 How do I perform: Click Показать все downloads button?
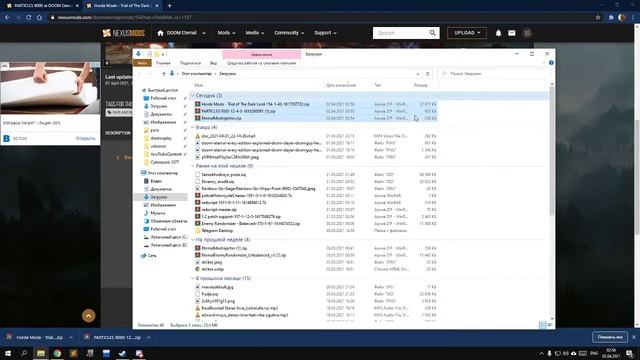(x=610, y=337)
